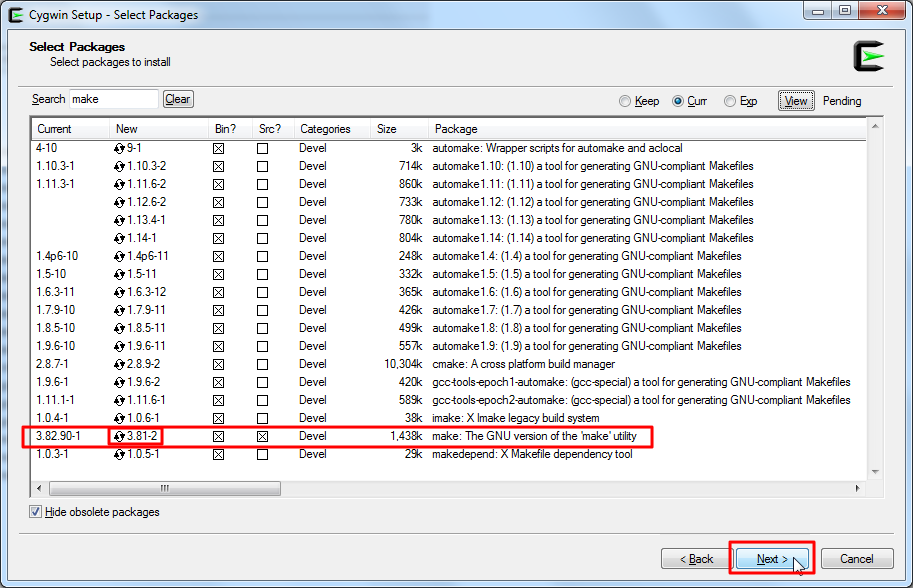
Task: Click the vertical scrollbar down arrow
Action: pyautogui.click(x=875, y=472)
